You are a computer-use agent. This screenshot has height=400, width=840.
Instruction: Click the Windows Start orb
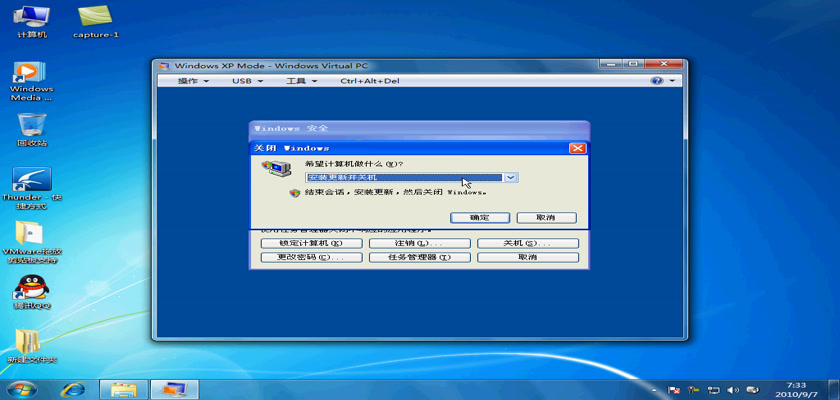pos(20,388)
